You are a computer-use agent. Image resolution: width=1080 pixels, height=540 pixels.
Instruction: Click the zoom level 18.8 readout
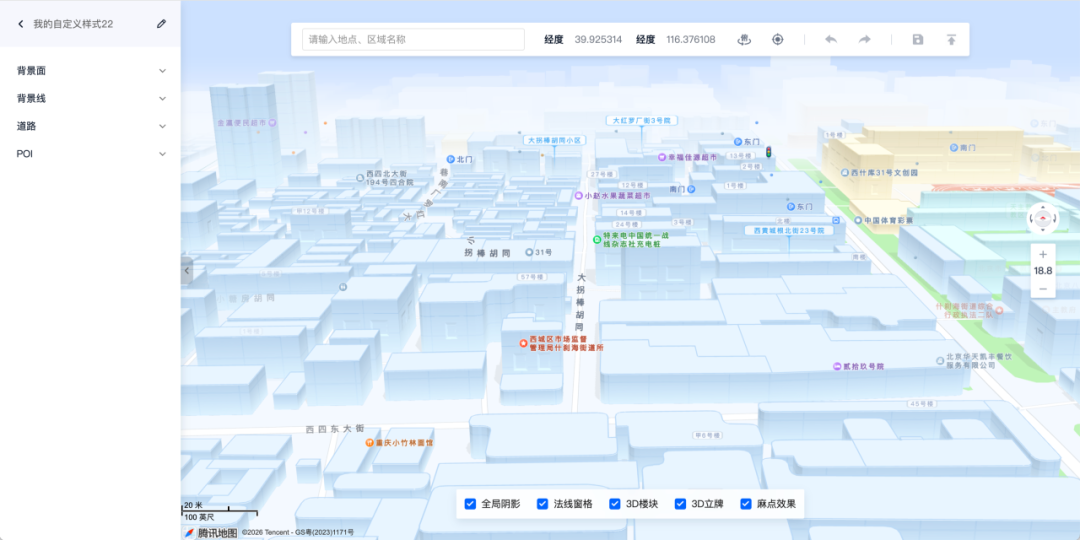(x=1043, y=271)
